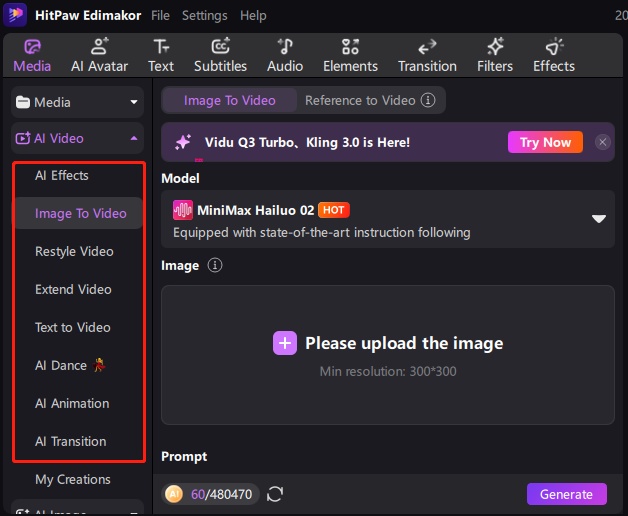Screen dimensions: 628x516
Task: Open the Media toolbar tab
Action: pyautogui.click(x=32, y=56)
